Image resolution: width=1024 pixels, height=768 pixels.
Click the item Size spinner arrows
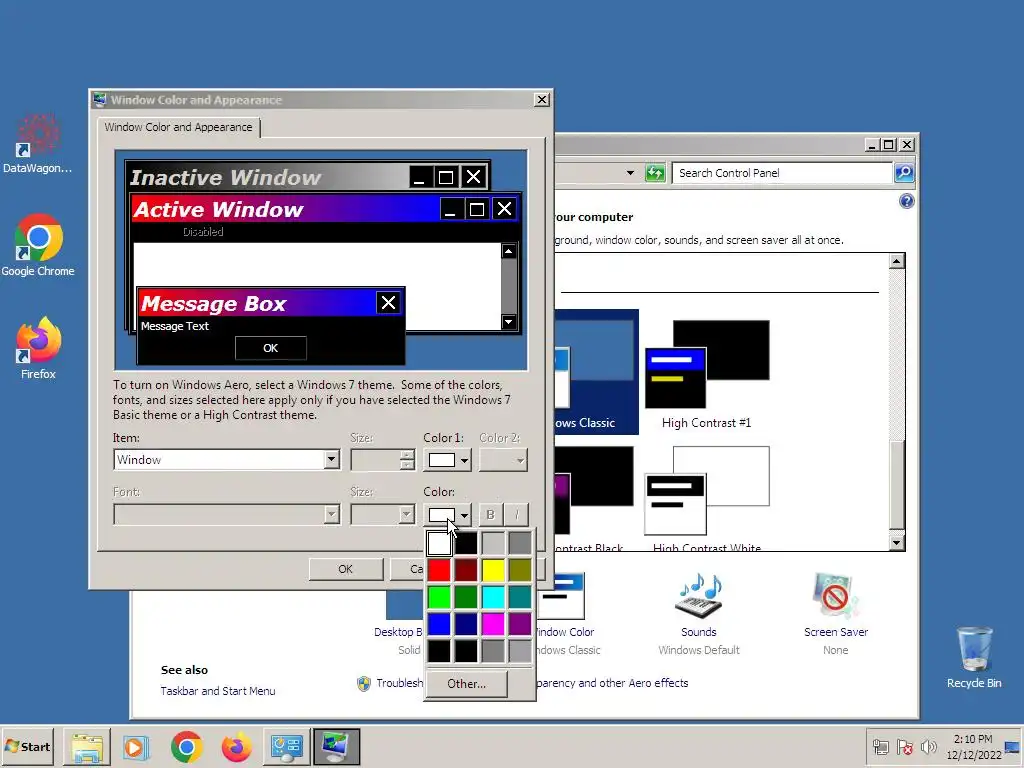click(408, 460)
